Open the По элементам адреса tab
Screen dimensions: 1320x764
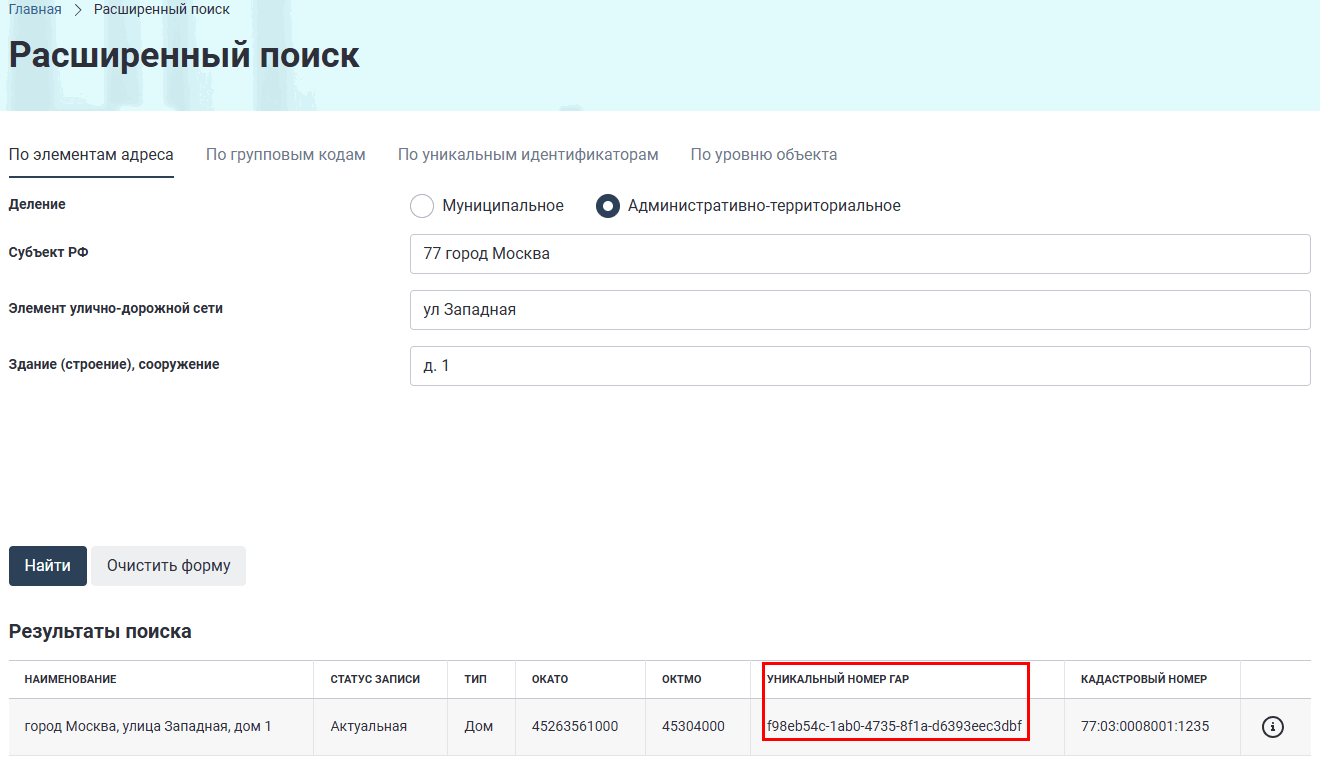point(91,155)
